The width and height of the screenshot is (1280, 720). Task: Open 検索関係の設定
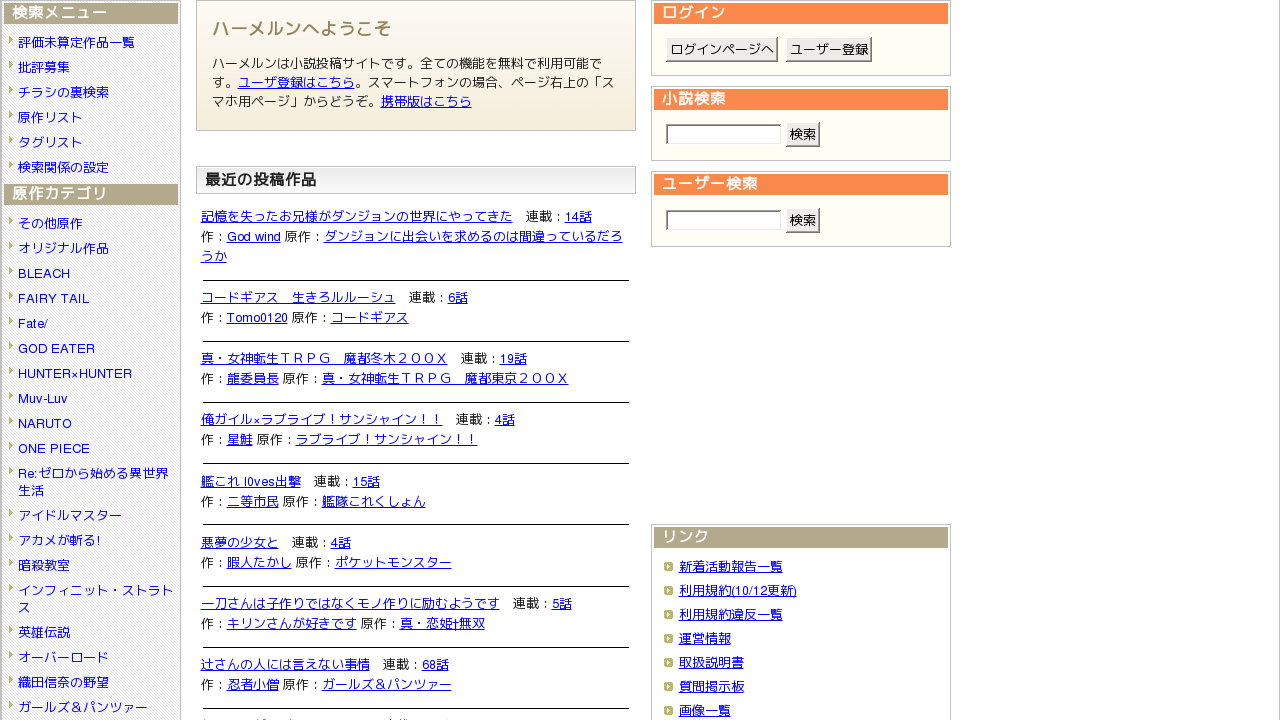63,167
